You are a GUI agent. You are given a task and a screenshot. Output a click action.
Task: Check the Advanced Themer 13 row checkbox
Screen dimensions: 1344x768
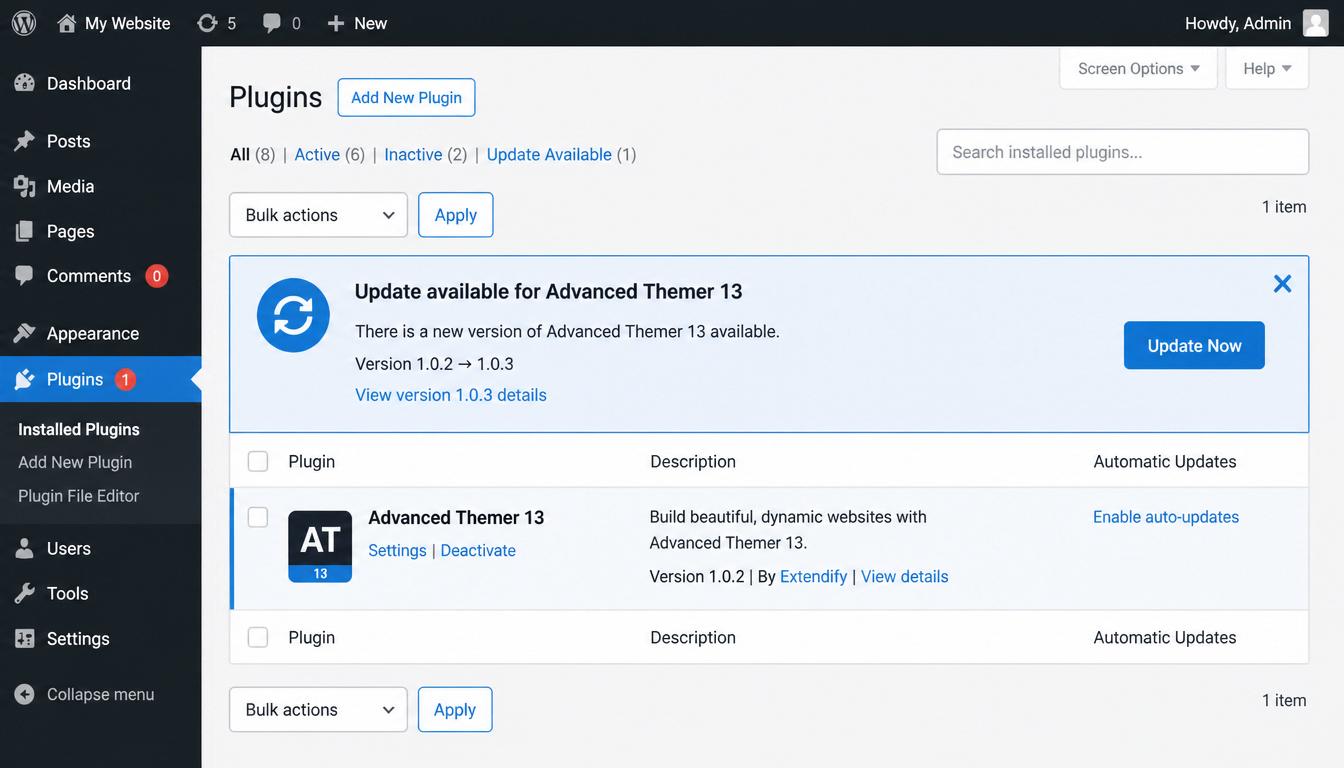point(258,517)
